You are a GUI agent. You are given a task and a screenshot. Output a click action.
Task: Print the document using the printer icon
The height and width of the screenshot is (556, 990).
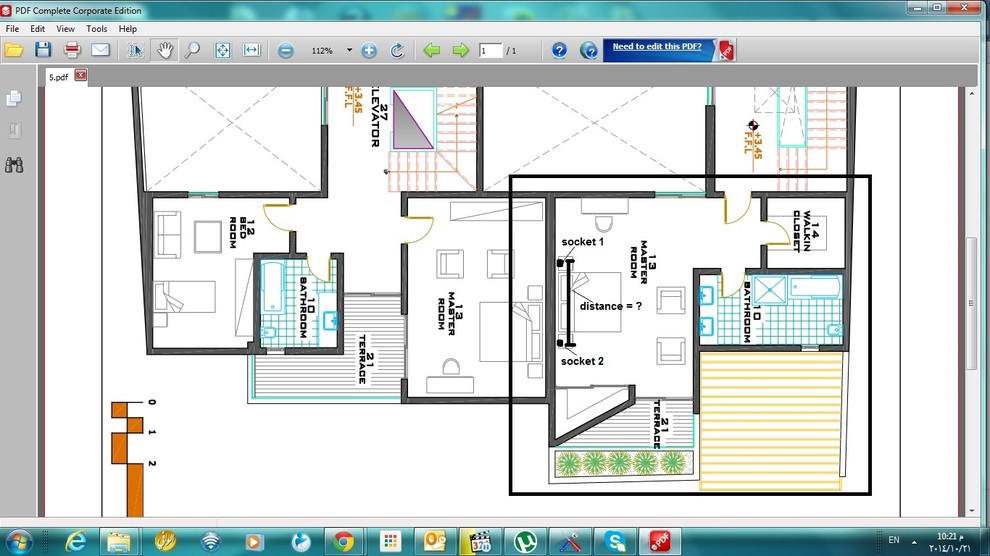click(72, 50)
